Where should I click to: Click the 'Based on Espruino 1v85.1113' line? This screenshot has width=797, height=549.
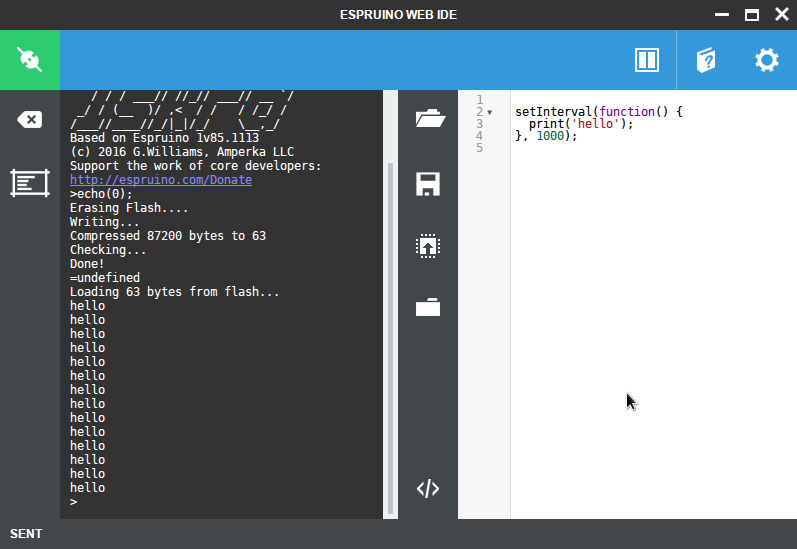pyautogui.click(x=164, y=138)
